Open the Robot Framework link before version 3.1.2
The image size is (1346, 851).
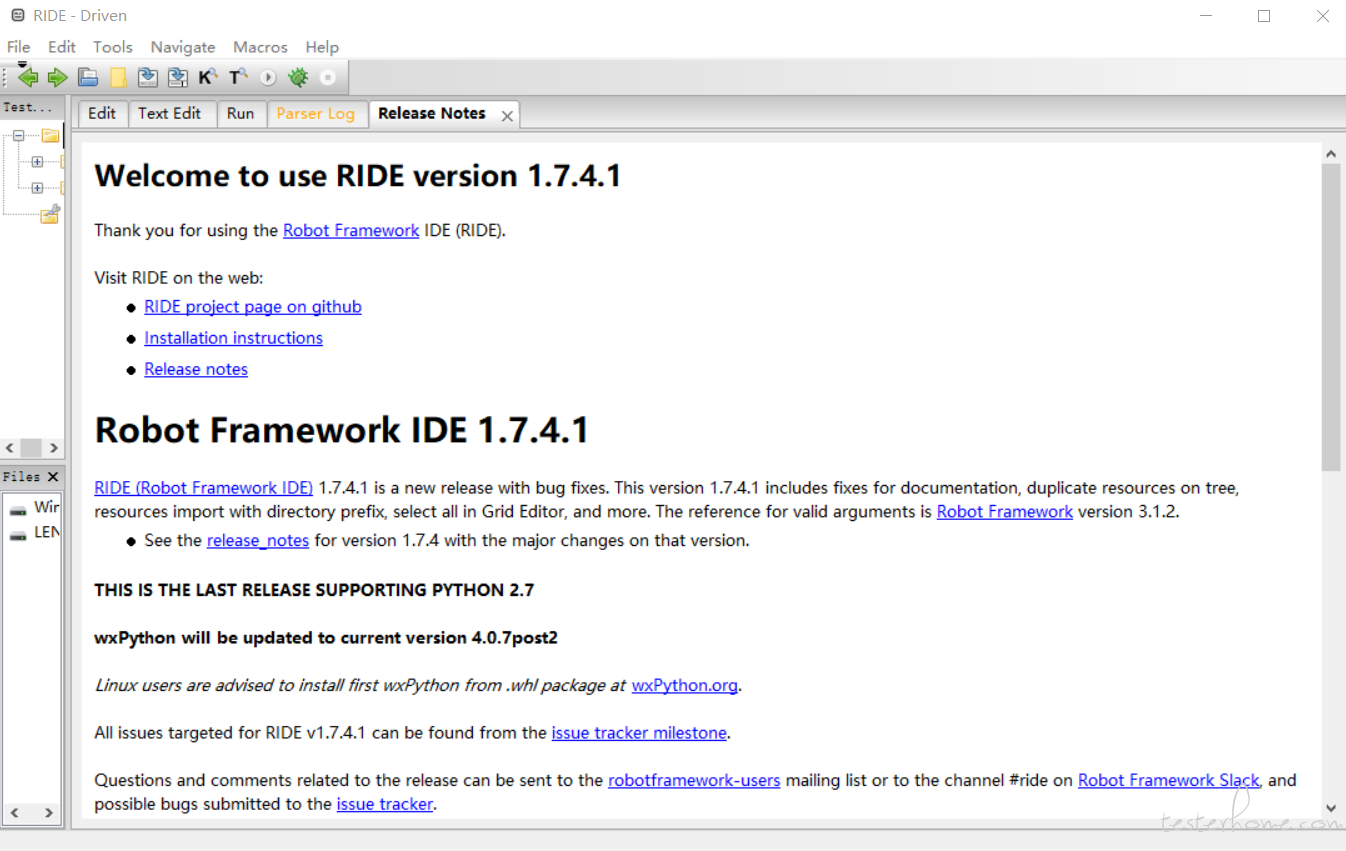[1005, 512]
